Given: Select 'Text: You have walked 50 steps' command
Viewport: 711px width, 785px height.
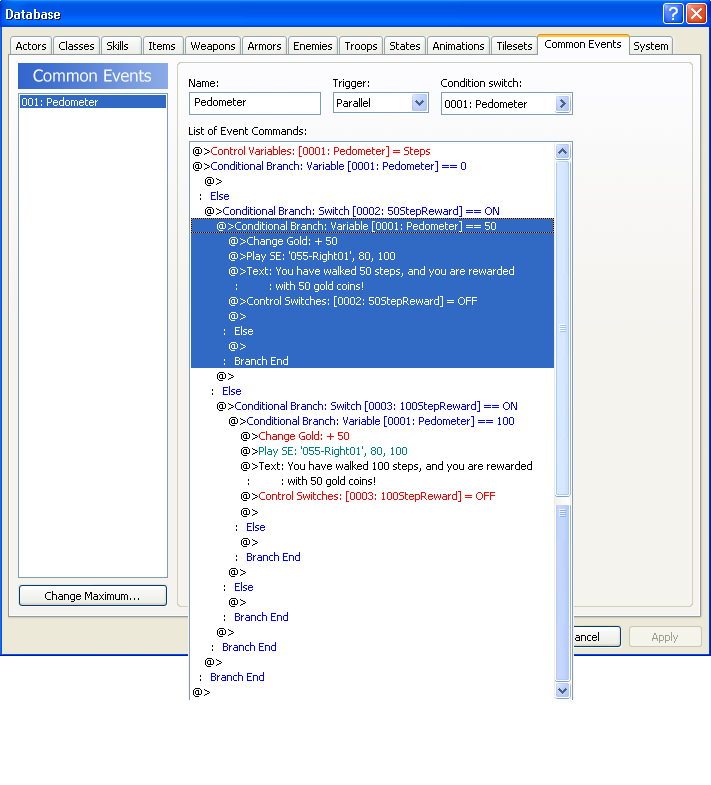Looking at the screenshot, I should (x=371, y=271).
